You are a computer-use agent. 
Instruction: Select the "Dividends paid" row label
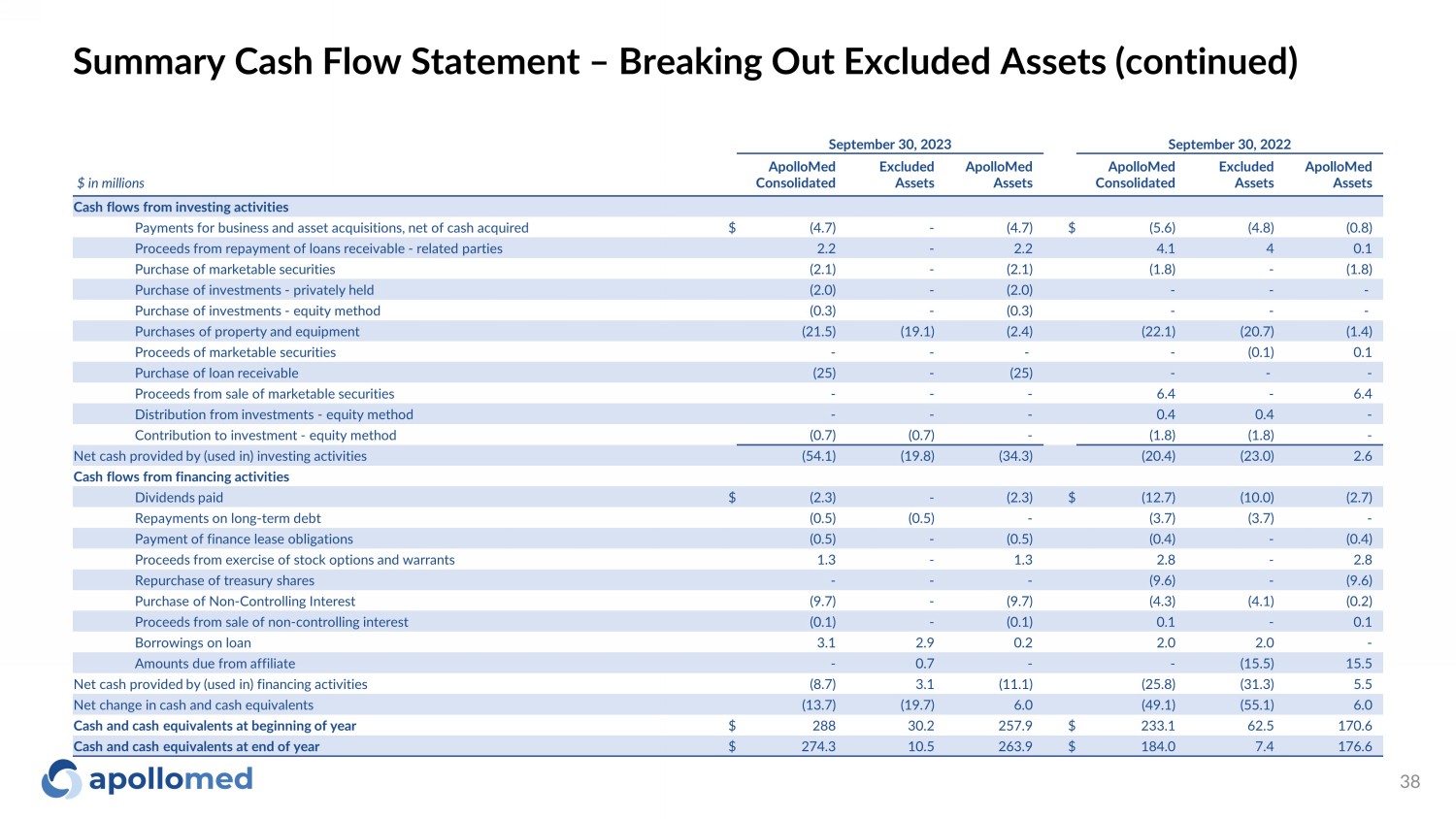[x=179, y=497]
